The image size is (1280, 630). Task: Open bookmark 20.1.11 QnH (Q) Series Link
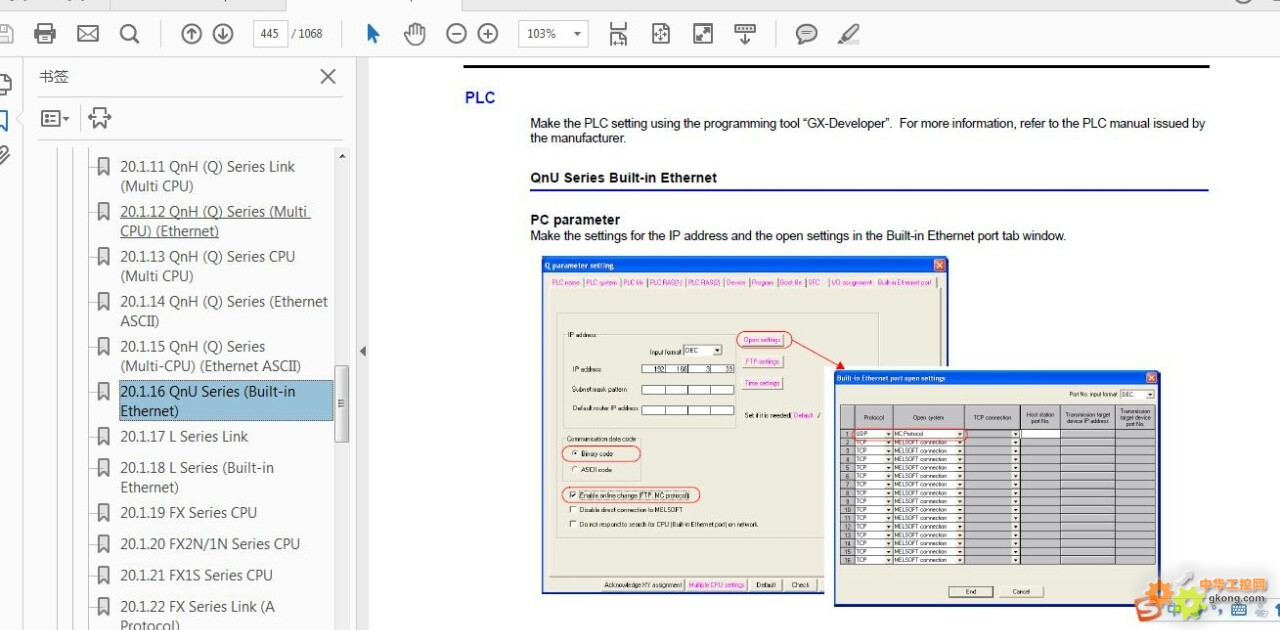tap(207, 176)
